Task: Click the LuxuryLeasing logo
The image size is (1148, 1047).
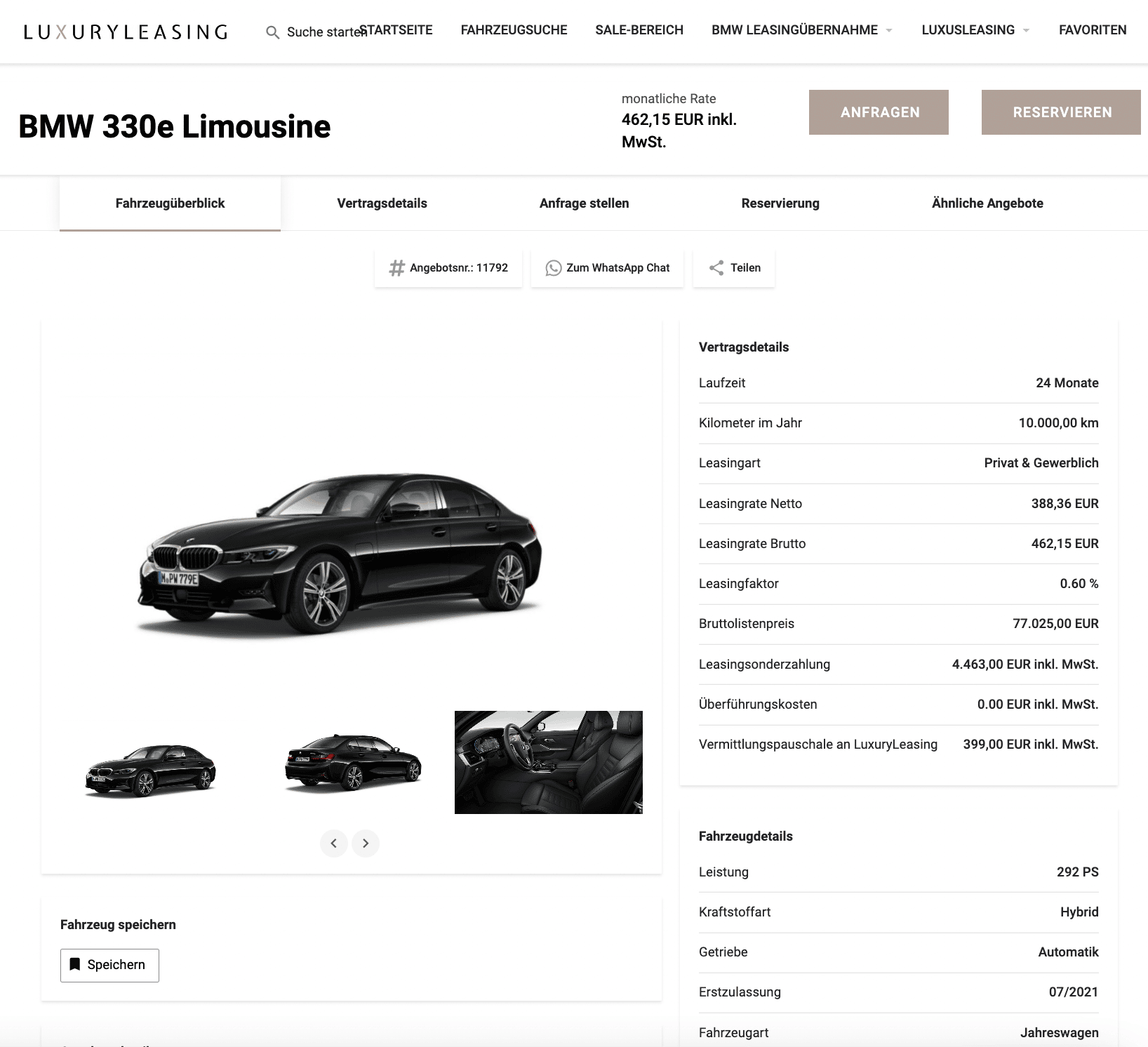Action: point(126,32)
